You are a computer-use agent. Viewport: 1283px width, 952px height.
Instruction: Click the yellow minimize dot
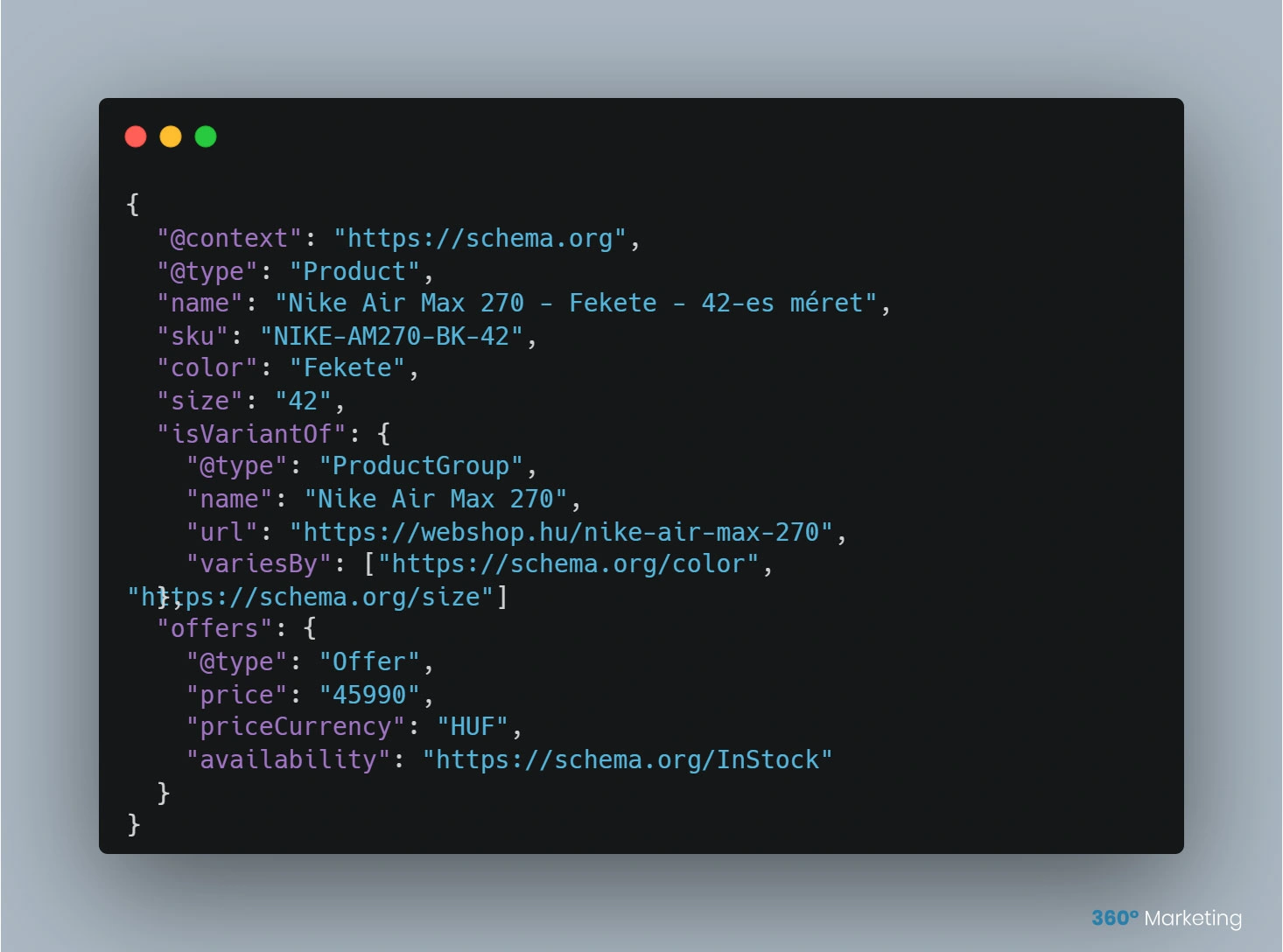click(171, 136)
